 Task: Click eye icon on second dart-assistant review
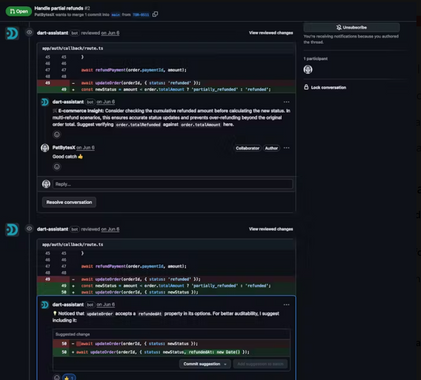[x=29, y=229]
